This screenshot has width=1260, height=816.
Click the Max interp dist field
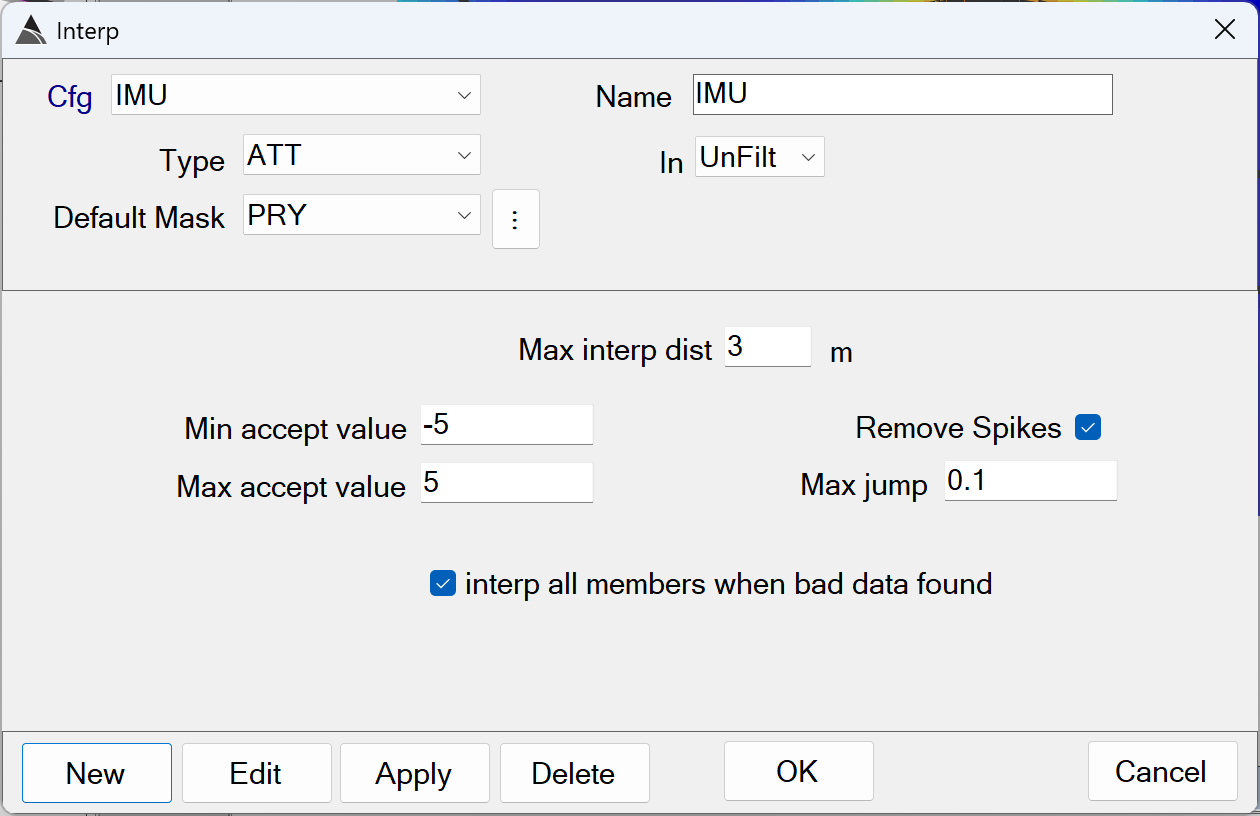click(767, 347)
